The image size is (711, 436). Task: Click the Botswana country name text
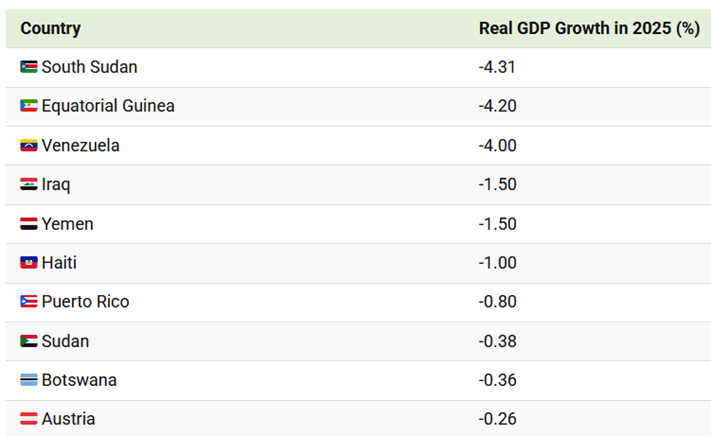pos(79,380)
